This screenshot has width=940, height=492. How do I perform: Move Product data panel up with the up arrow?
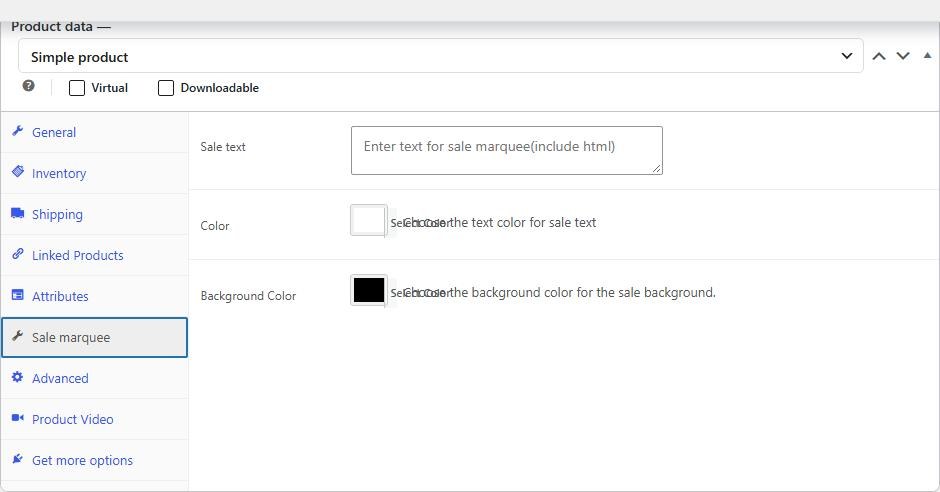coord(879,56)
